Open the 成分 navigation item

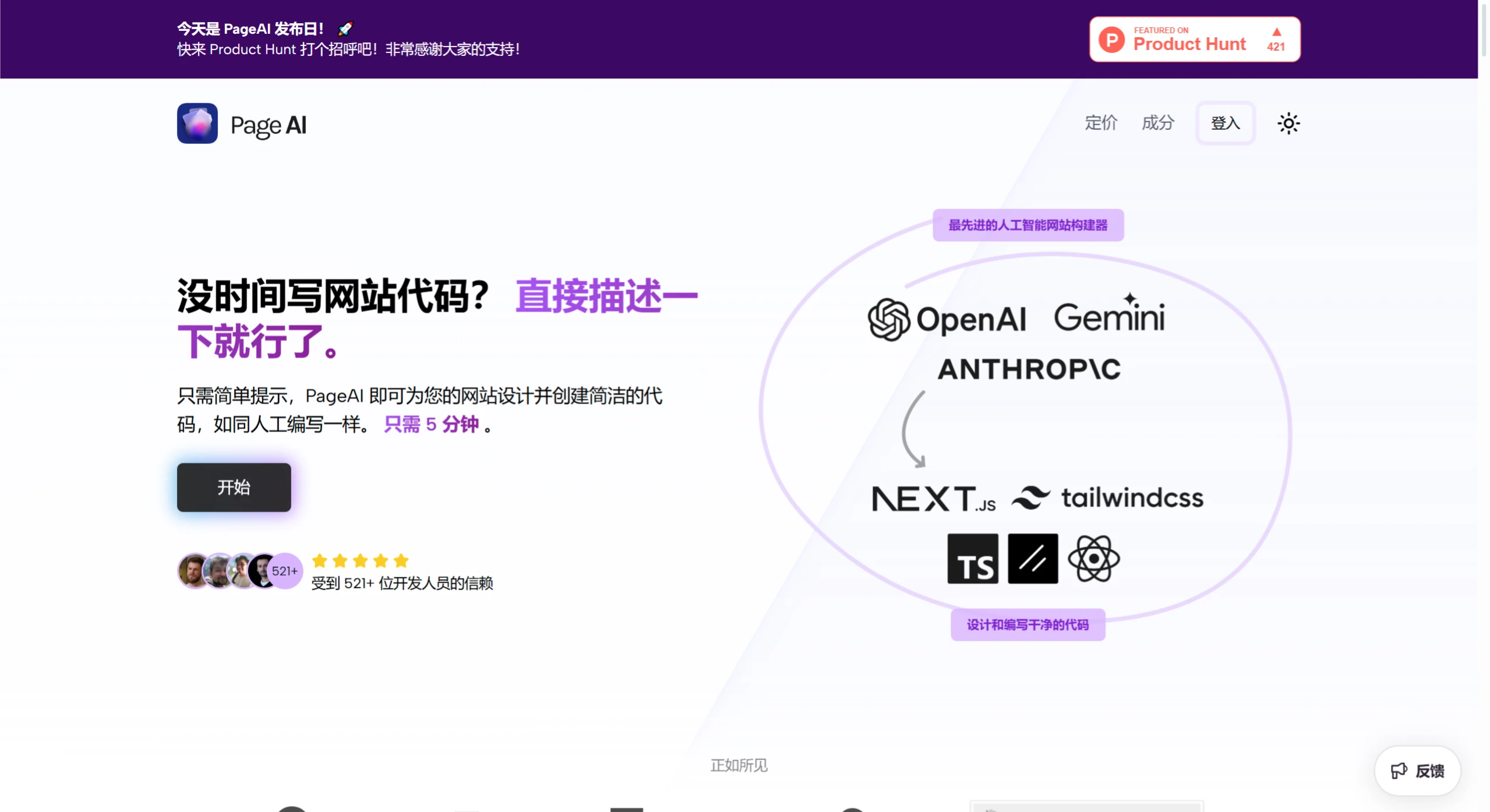tap(1157, 123)
